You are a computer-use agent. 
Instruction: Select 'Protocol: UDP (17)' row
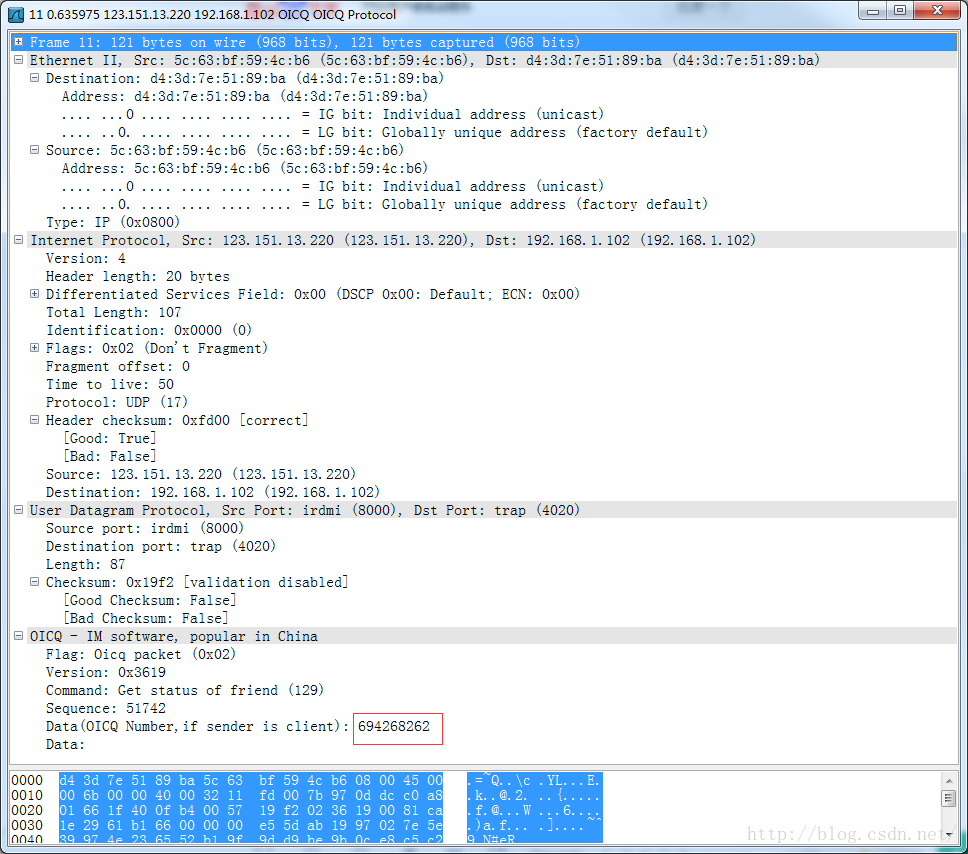click(117, 402)
